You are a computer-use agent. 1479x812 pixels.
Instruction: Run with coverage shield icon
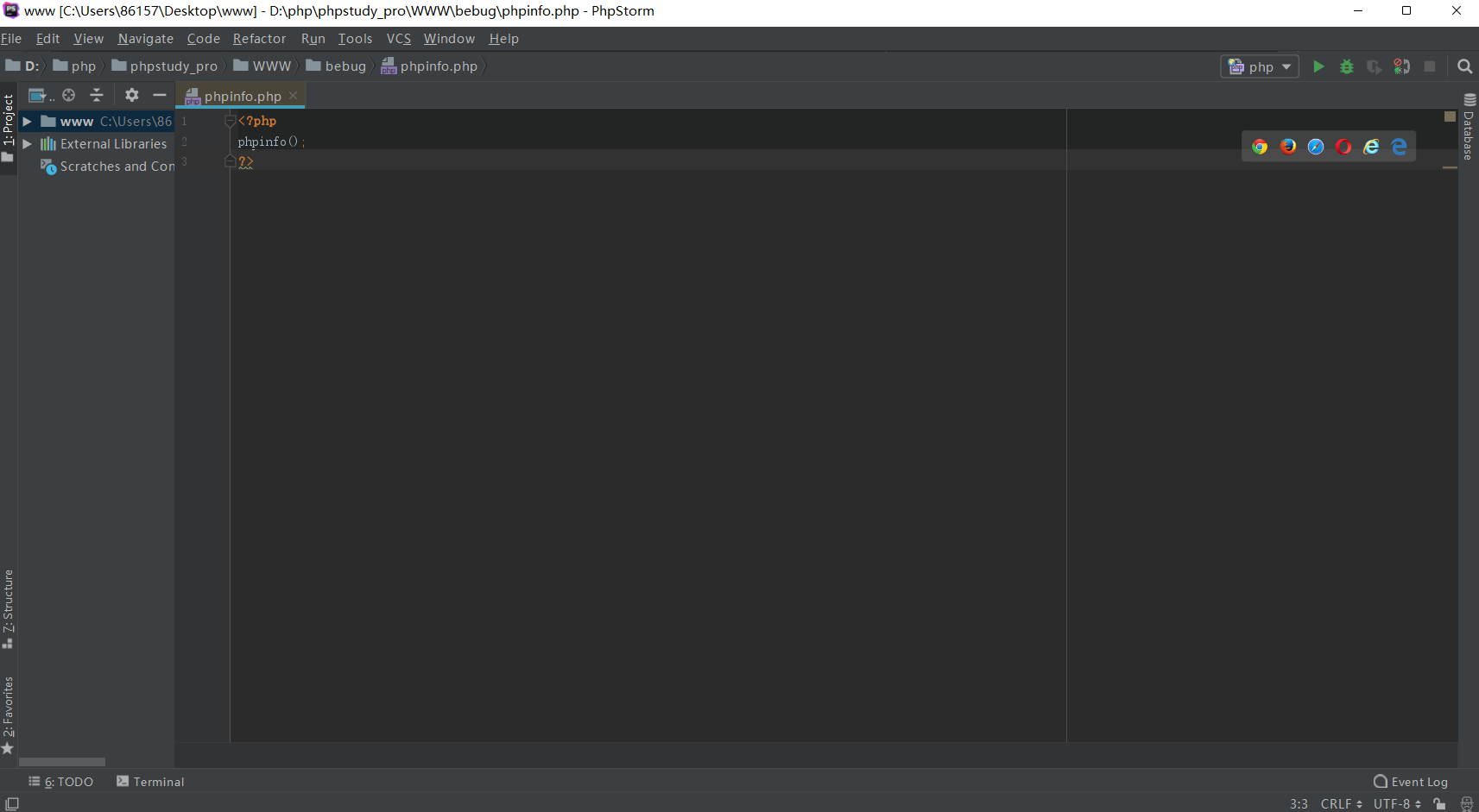tap(1374, 66)
